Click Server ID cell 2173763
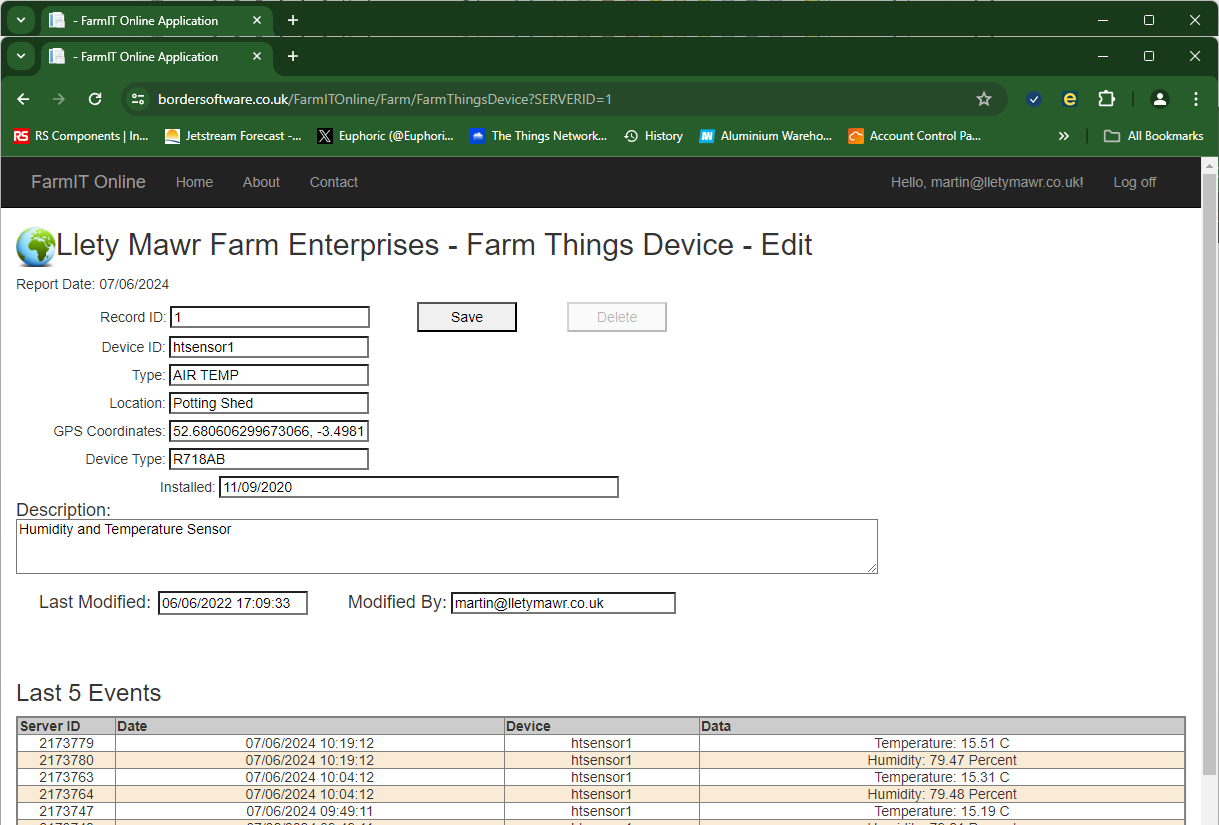Image resolution: width=1219 pixels, height=825 pixels. pos(67,777)
